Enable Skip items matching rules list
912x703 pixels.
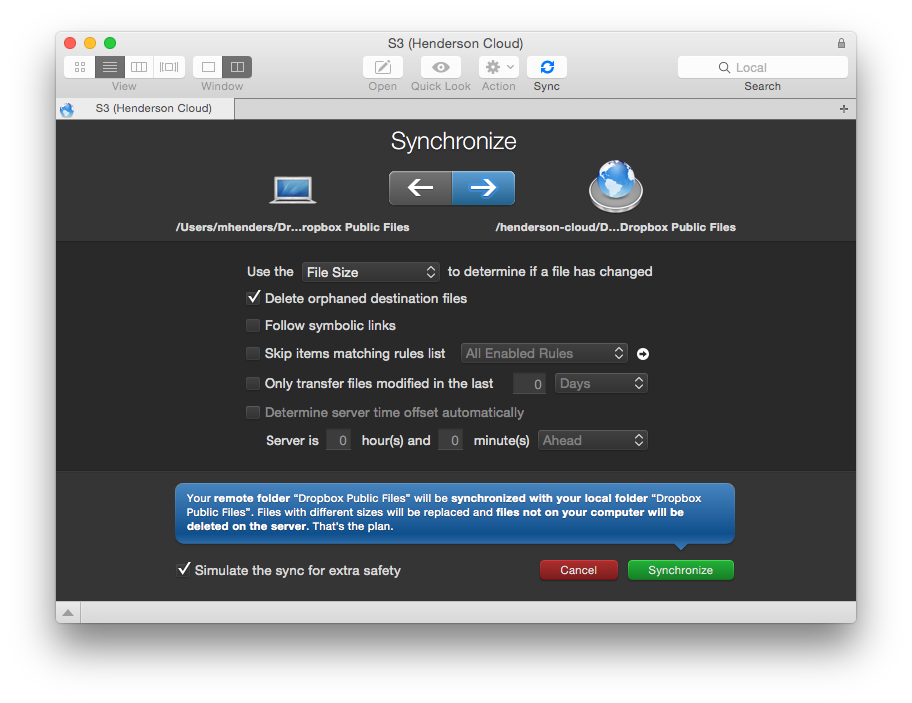pyautogui.click(x=253, y=353)
